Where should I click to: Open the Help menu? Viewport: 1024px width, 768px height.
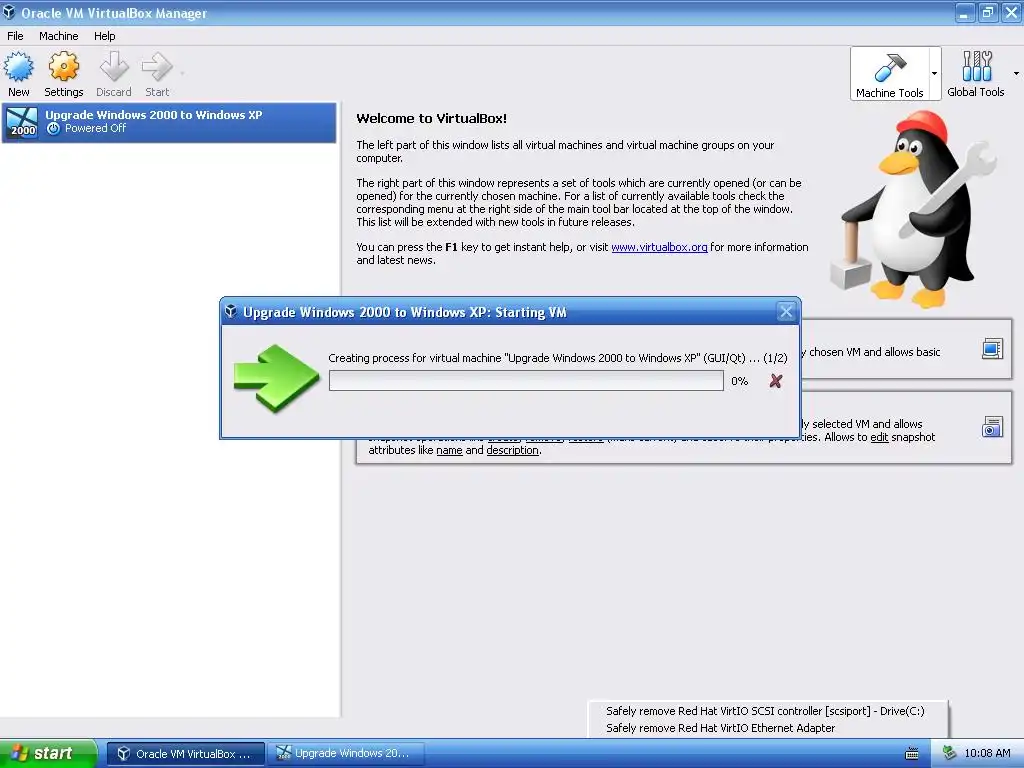(x=104, y=36)
